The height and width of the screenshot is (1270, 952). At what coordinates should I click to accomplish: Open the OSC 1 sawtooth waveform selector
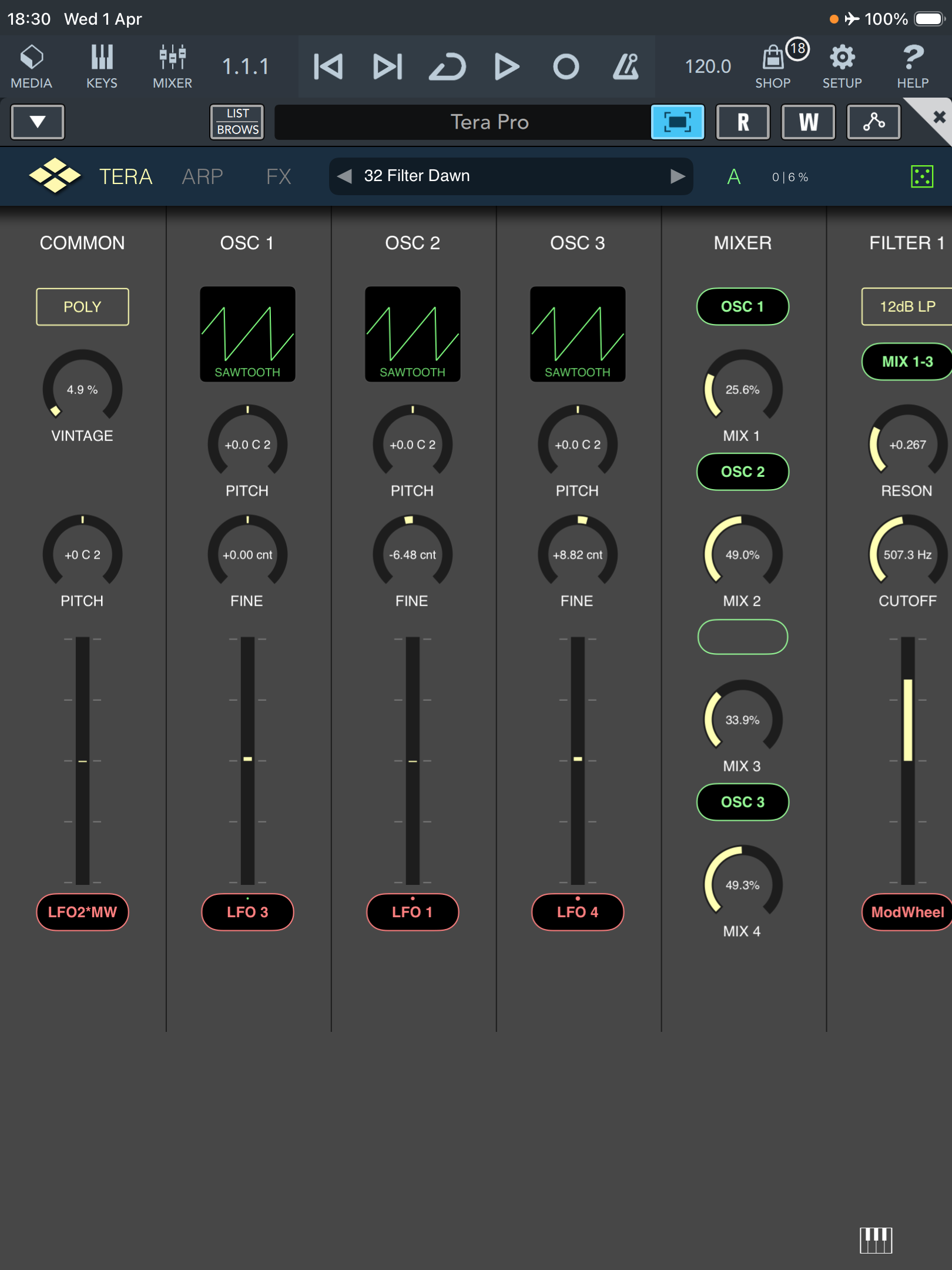(x=247, y=334)
